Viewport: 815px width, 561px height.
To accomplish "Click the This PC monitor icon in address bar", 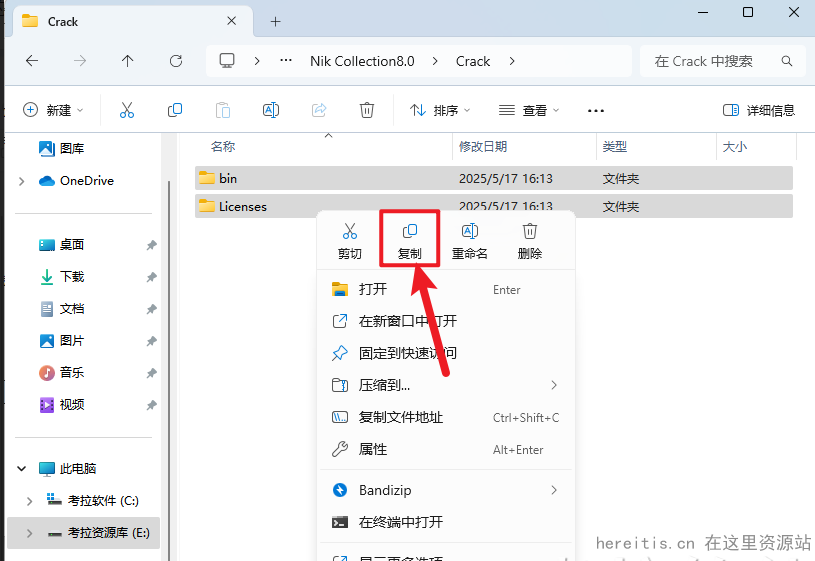I will click(227, 61).
